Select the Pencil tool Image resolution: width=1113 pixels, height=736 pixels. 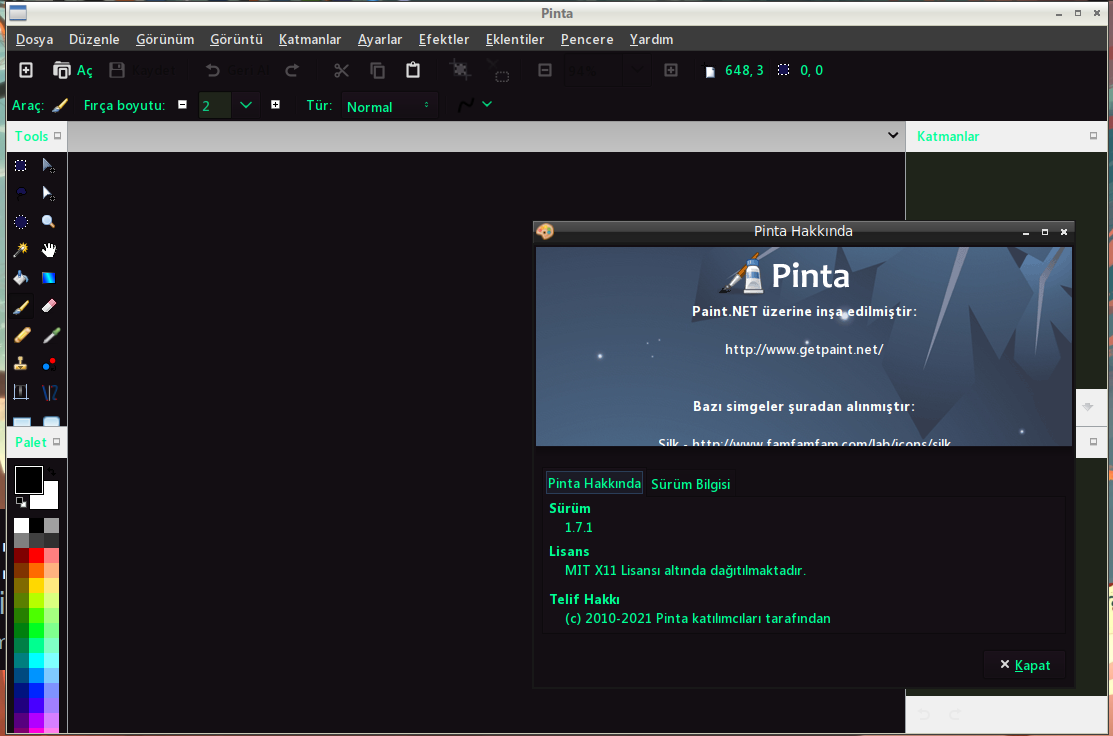pyautogui.click(x=21, y=334)
